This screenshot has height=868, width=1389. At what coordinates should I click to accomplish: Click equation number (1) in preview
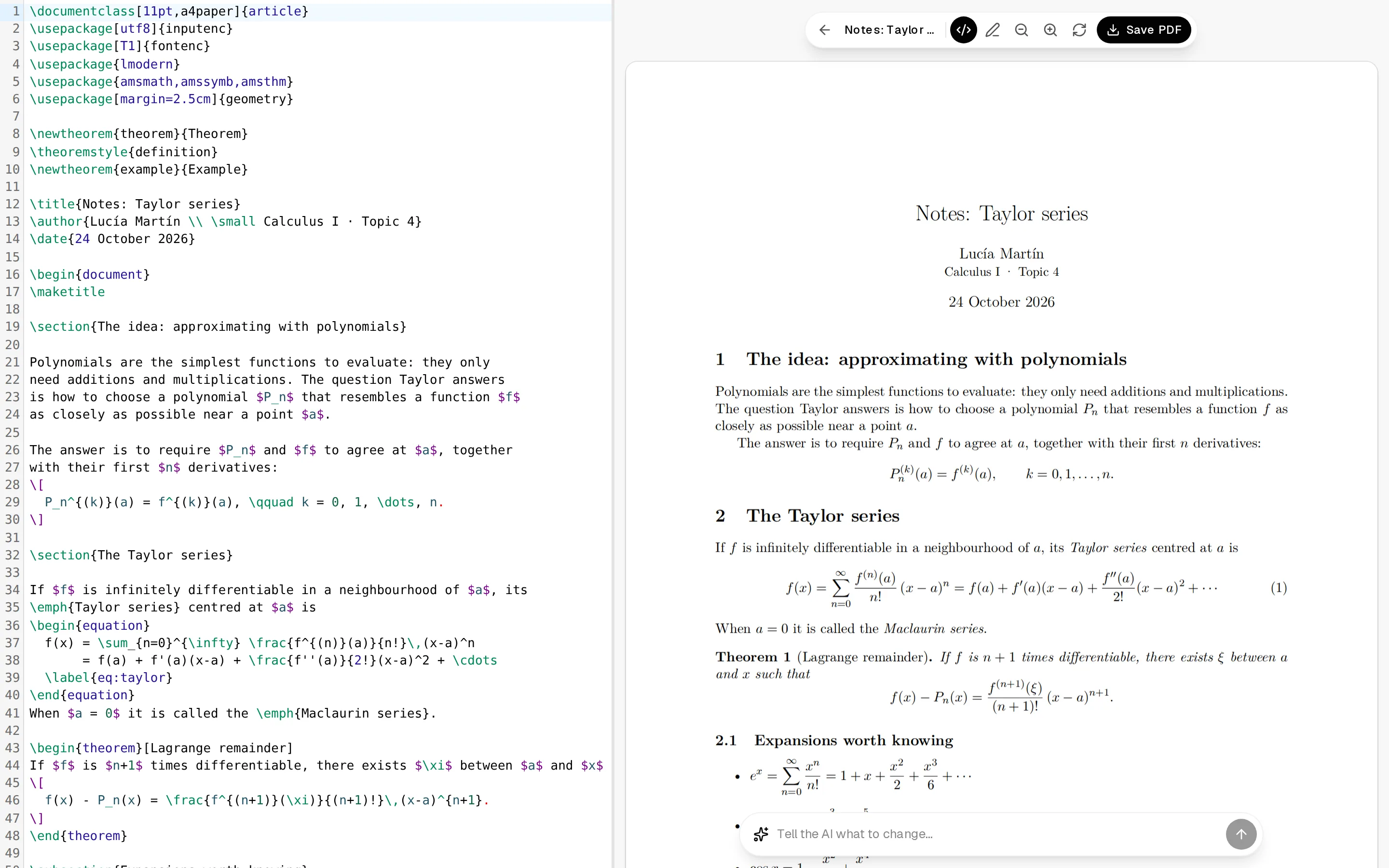click(1278, 588)
